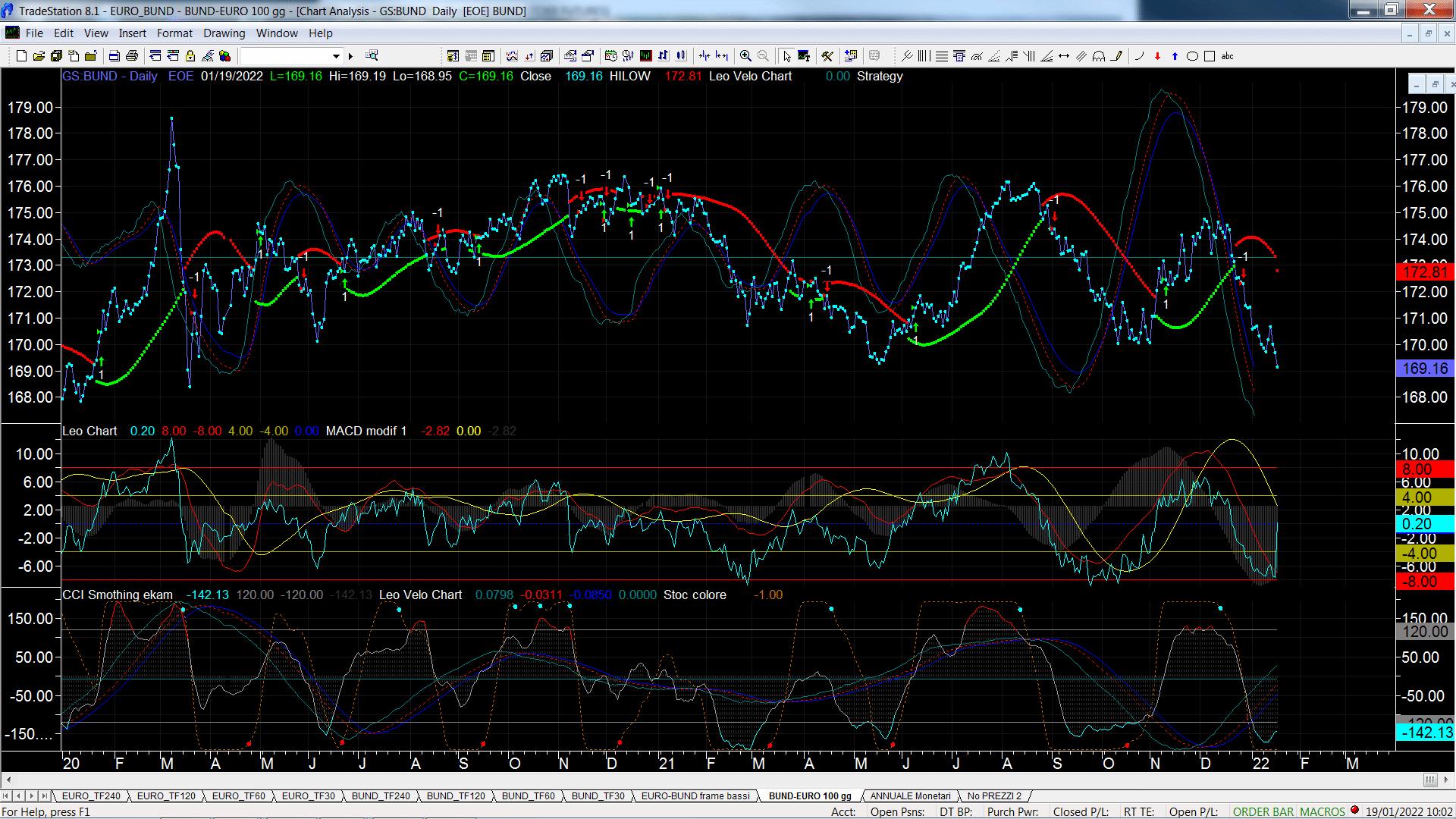
Task: Open the symbol combo box dropdown
Action: coord(336,55)
